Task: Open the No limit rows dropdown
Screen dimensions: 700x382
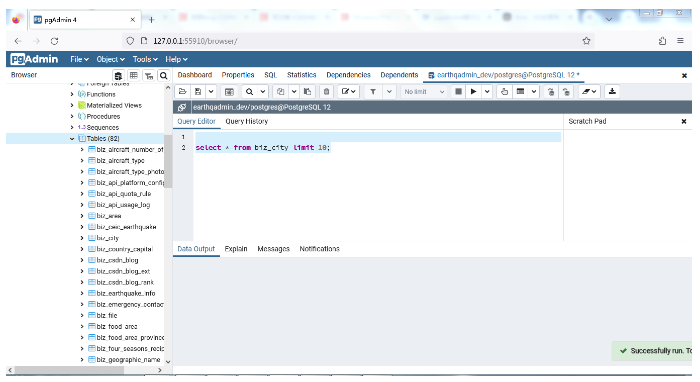Action: [x=424, y=91]
